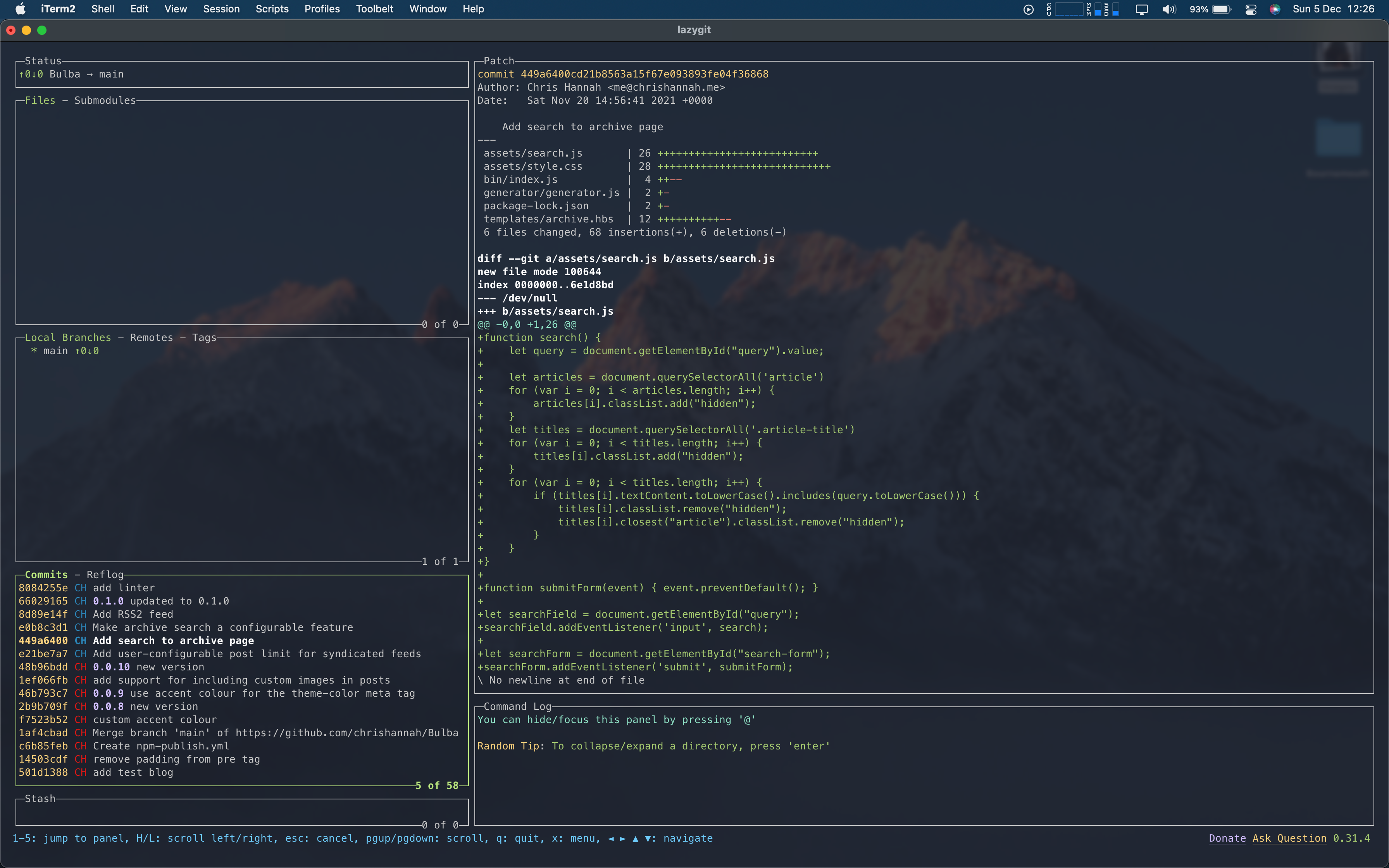1389x868 pixels.
Task: Open the CPU monitor in the menu bar
Action: pos(1065,9)
